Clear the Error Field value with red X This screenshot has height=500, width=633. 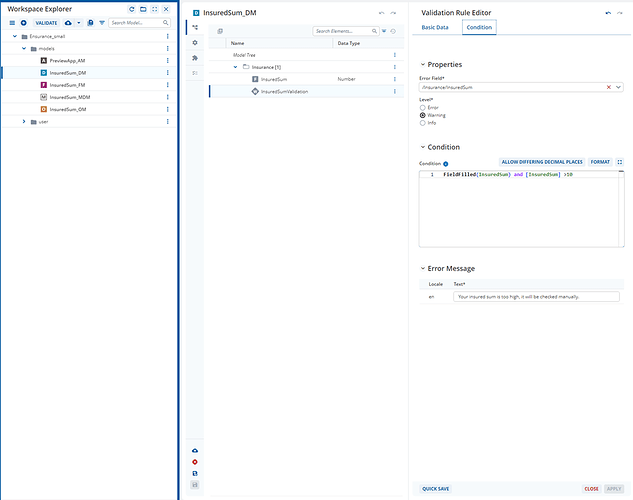609,87
